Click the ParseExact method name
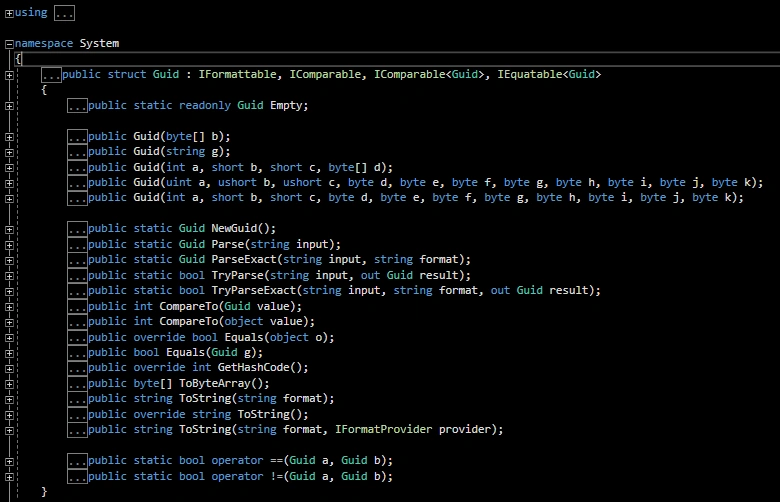This screenshot has width=780, height=502. (244, 259)
